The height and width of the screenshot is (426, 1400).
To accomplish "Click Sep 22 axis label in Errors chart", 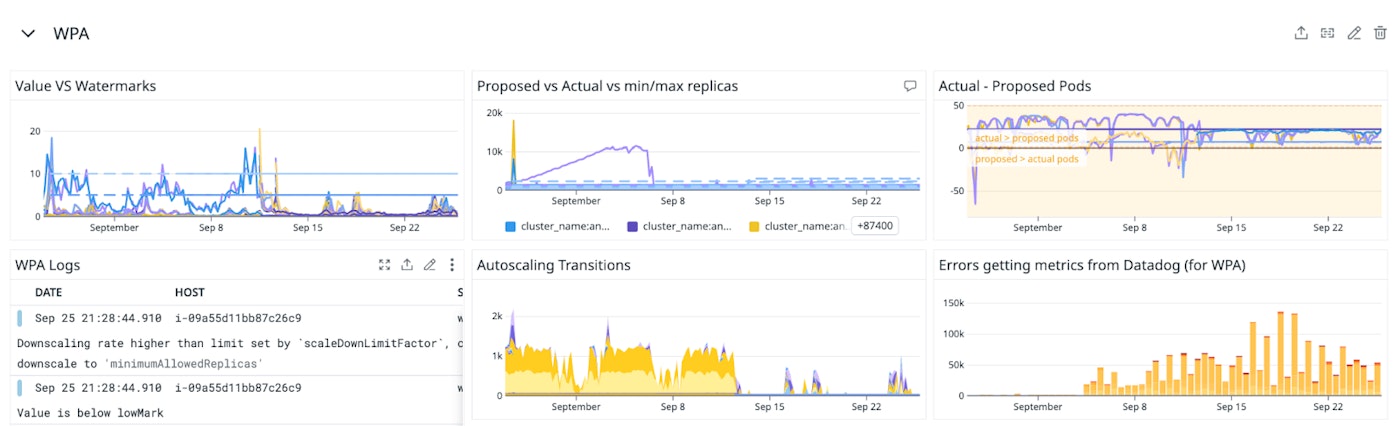I will click(x=1328, y=406).
